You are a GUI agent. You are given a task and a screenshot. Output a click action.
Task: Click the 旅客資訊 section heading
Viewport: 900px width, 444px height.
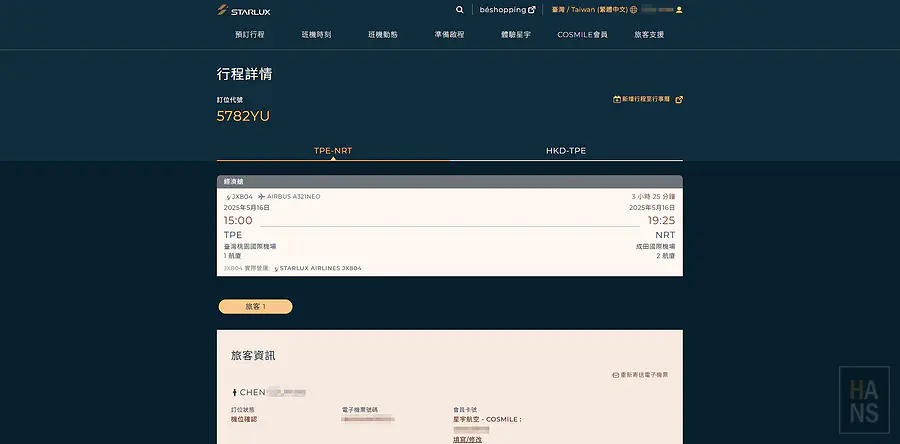(x=253, y=356)
